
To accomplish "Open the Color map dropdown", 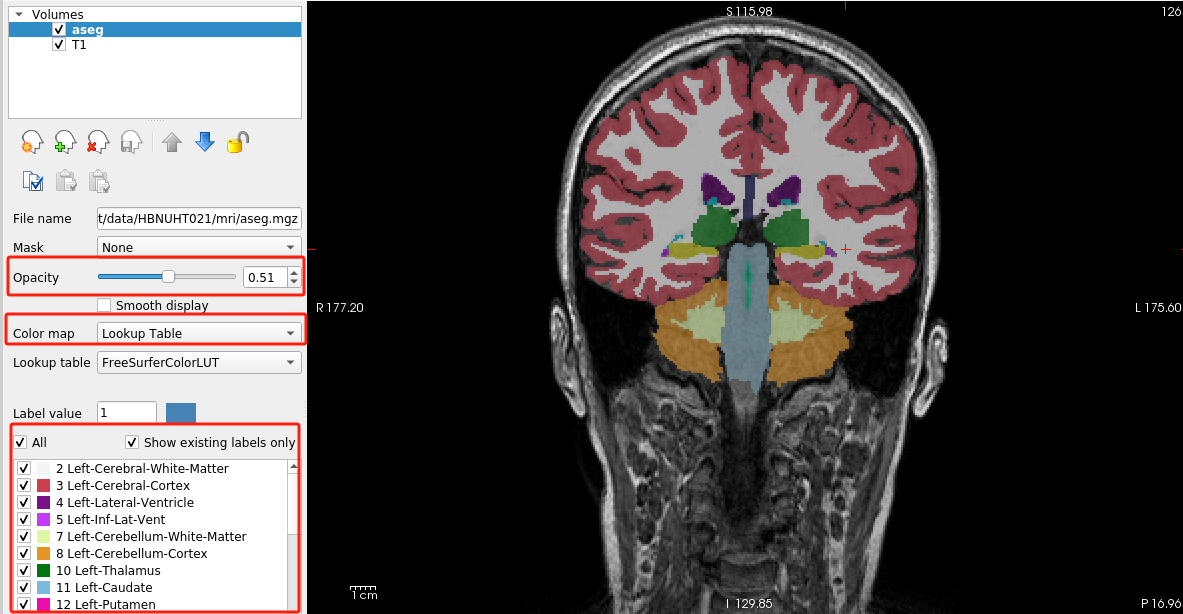I will click(199, 333).
